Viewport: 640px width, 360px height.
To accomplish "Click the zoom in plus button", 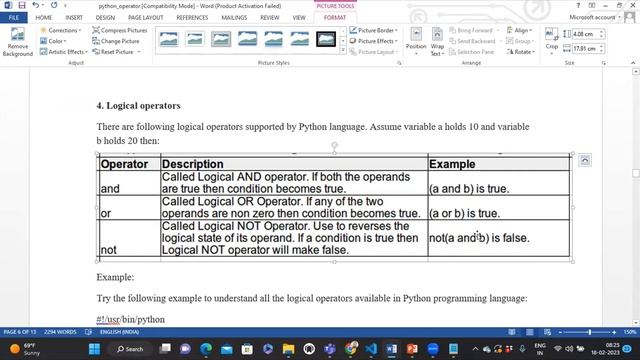I will (x=613, y=332).
